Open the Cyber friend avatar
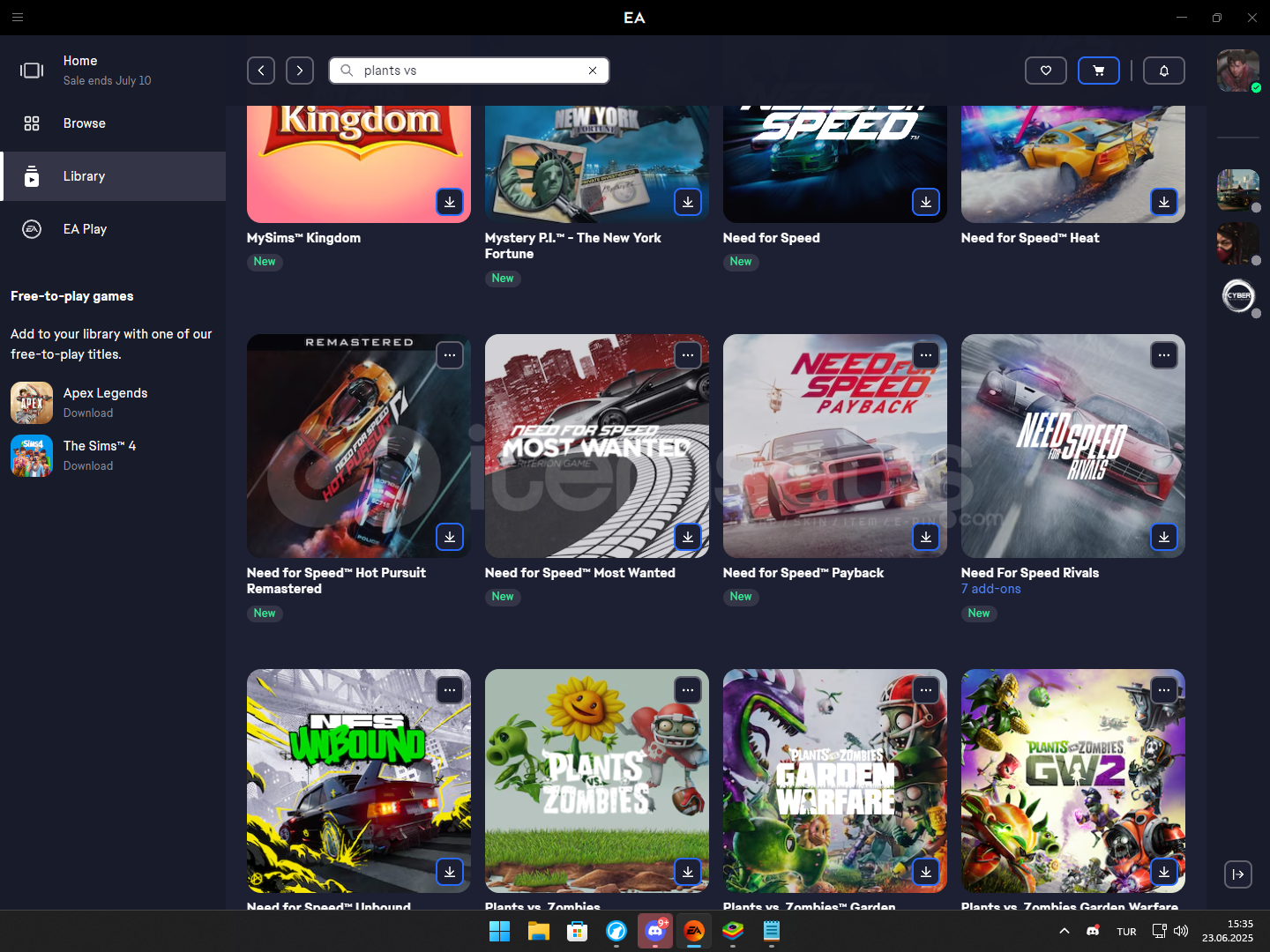Screen dimensions: 1270x952 (x=1238, y=296)
